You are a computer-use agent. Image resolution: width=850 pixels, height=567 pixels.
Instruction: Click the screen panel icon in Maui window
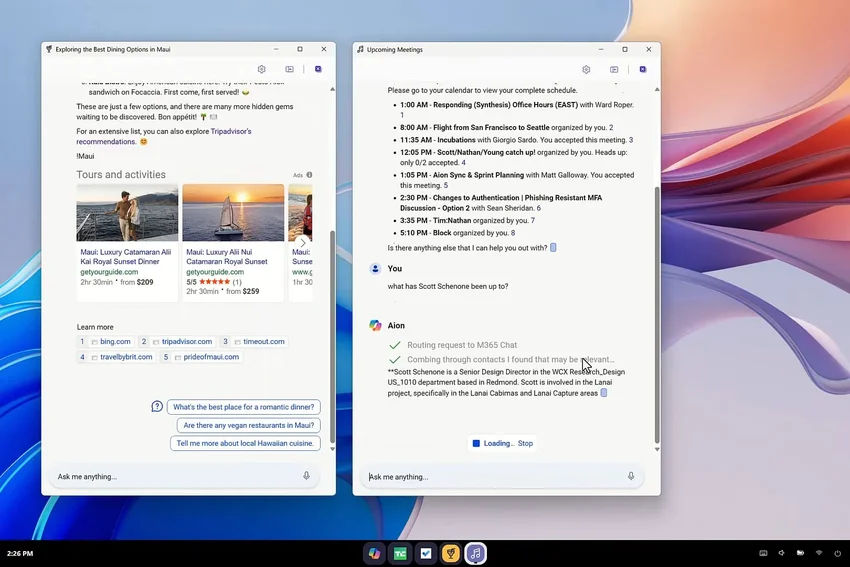tap(289, 69)
